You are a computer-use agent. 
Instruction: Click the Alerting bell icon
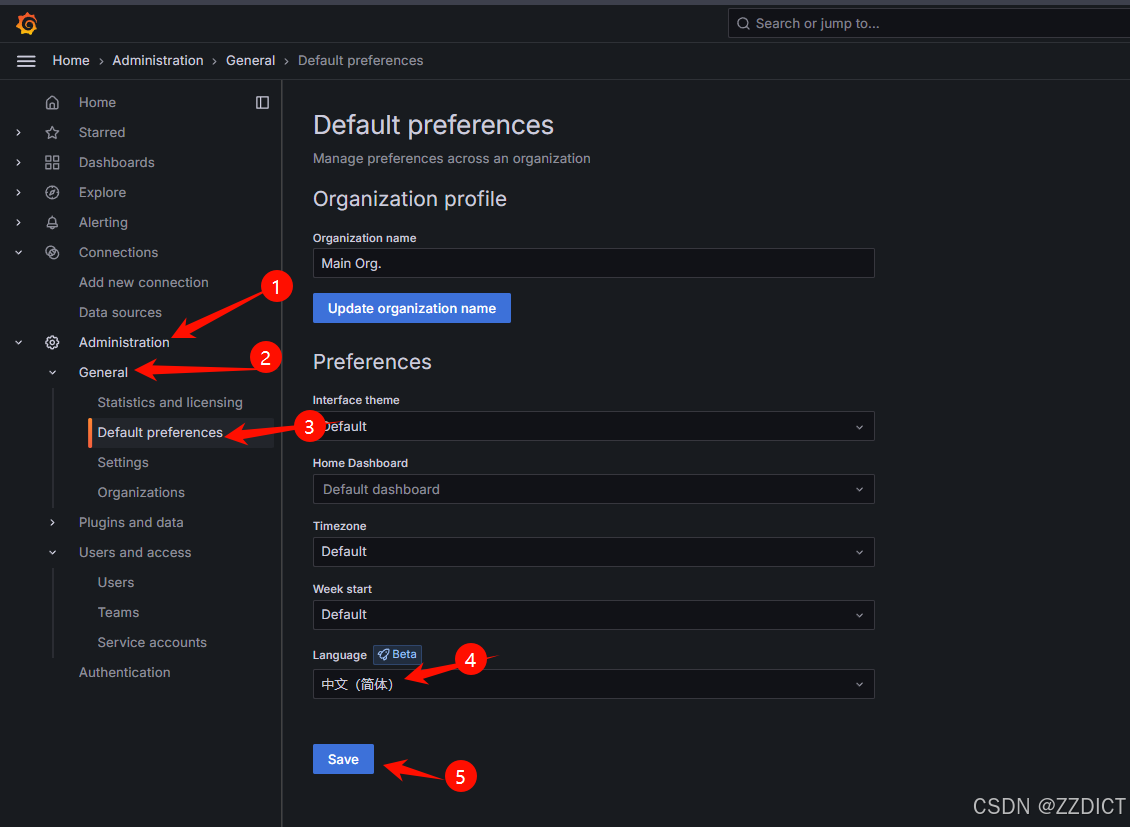coord(52,223)
